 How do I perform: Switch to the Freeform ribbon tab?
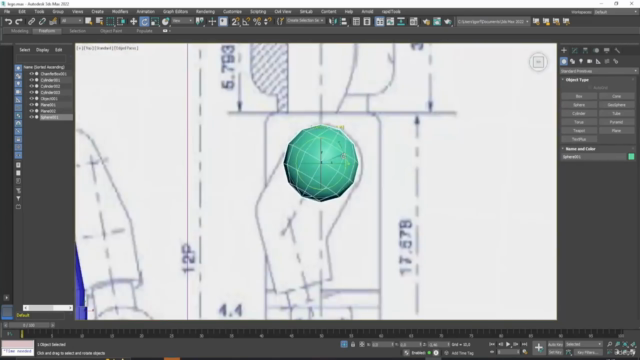click(47, 31)
